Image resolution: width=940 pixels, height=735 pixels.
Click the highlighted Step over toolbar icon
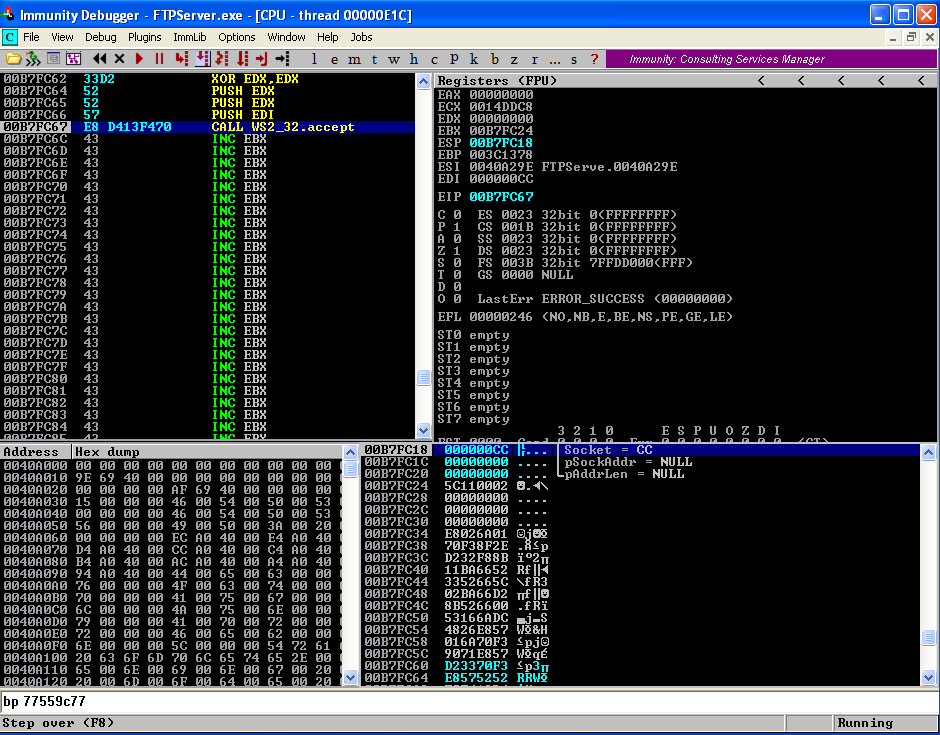click(x=203, y=59)
